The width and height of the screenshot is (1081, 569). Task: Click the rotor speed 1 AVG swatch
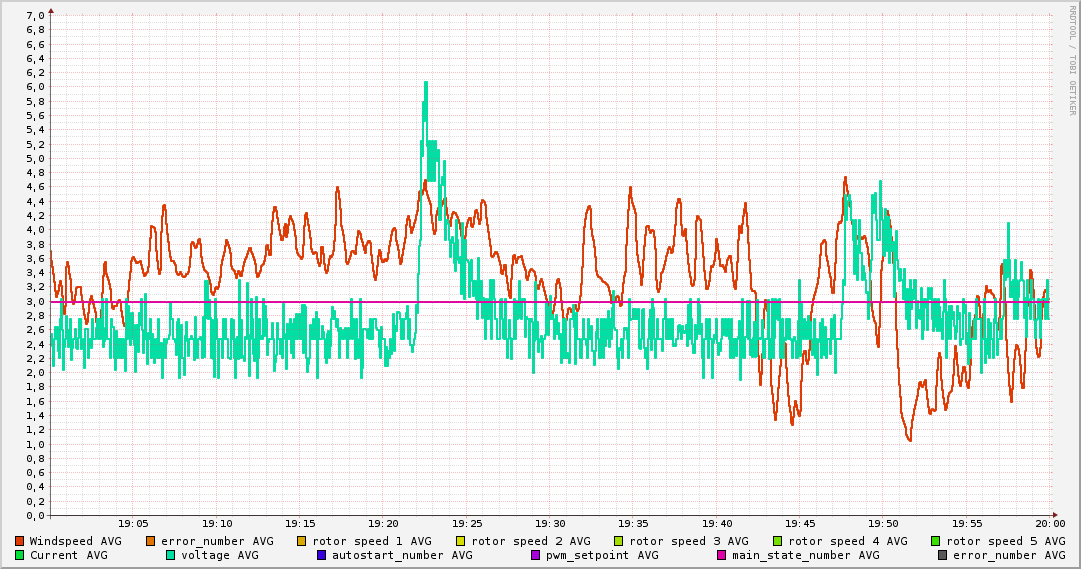click(302, 541)
